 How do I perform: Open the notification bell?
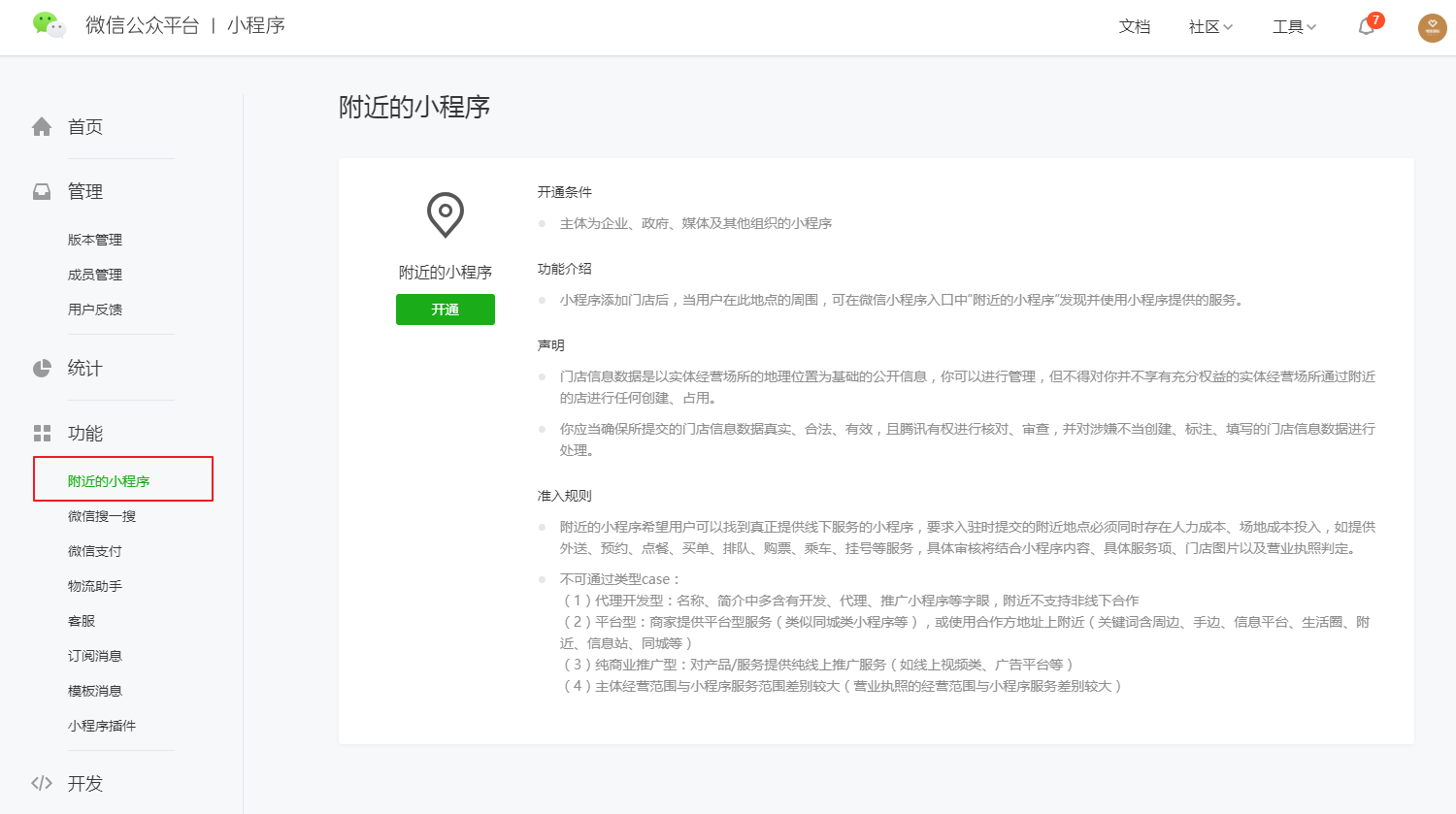click(1367, 27)
